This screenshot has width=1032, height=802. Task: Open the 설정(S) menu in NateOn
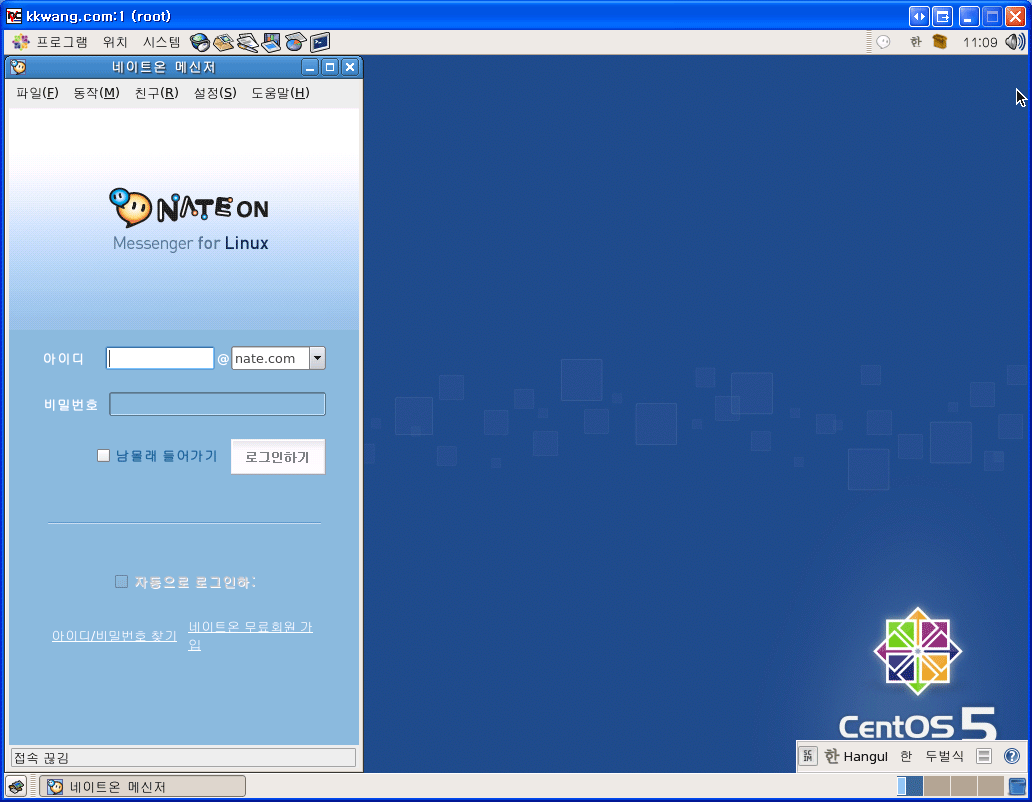[215, 93]
